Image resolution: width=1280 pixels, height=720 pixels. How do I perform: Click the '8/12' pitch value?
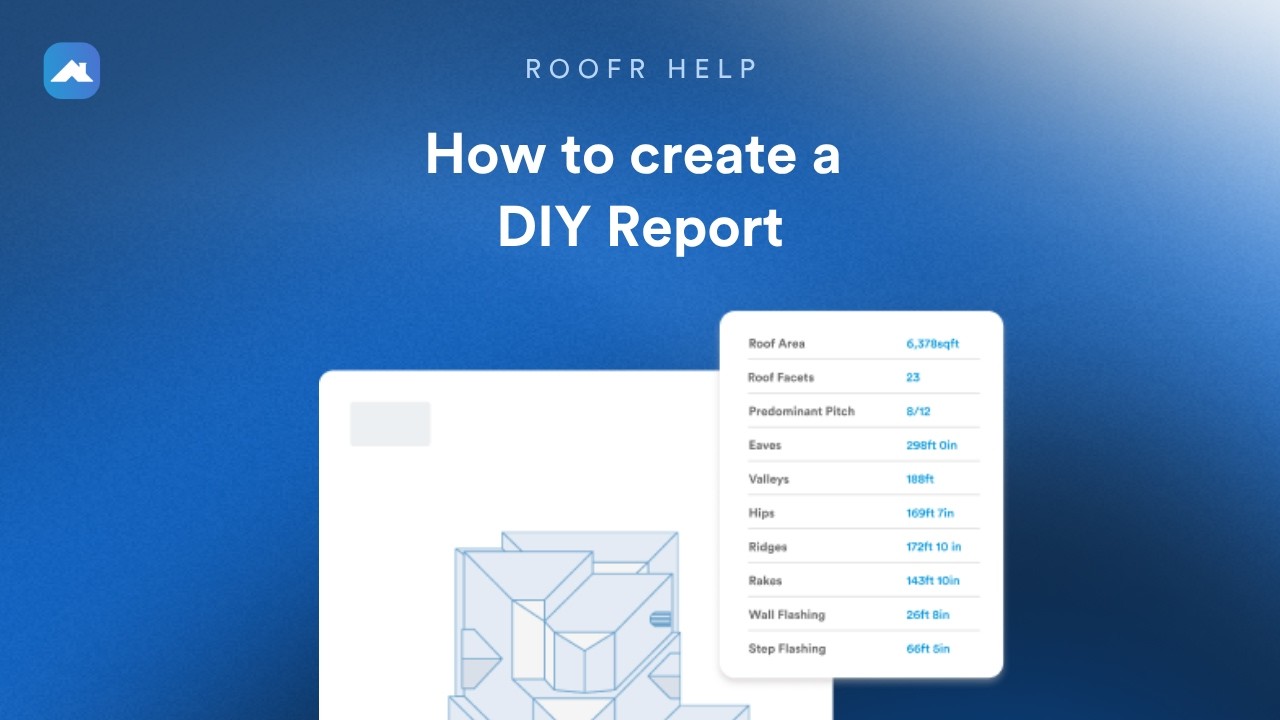coord(919,411)
